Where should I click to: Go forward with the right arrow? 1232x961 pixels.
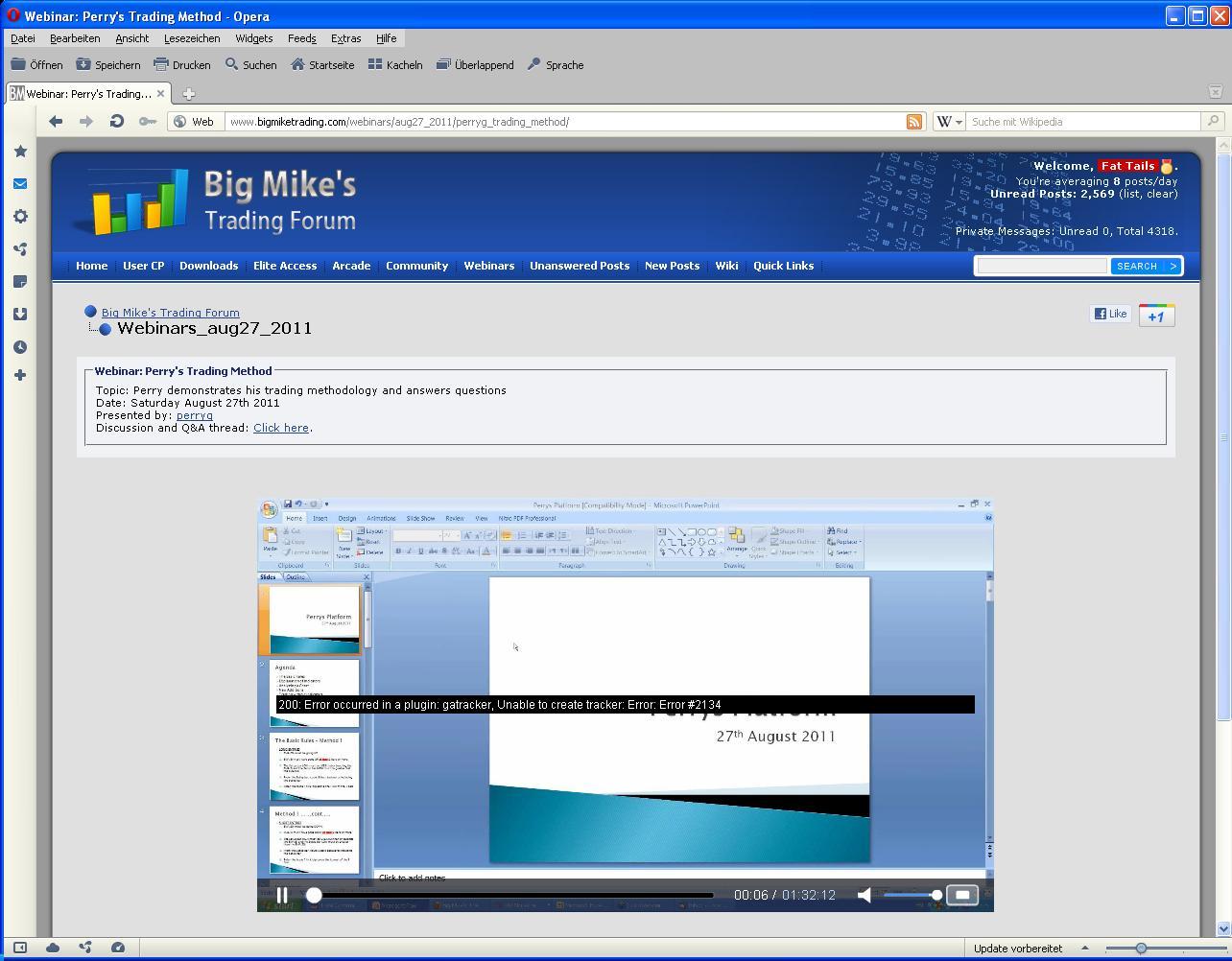pyautogui.click(x=86, y=122)
